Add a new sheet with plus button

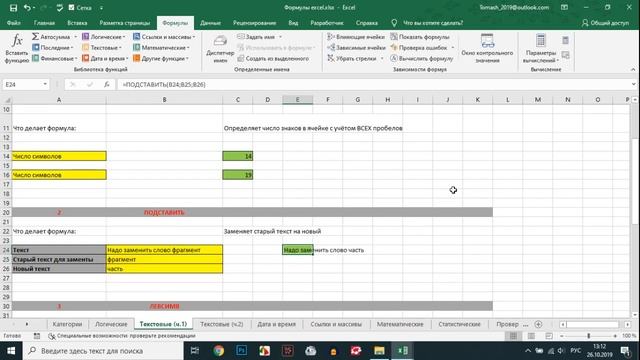(x=538, y=324)
